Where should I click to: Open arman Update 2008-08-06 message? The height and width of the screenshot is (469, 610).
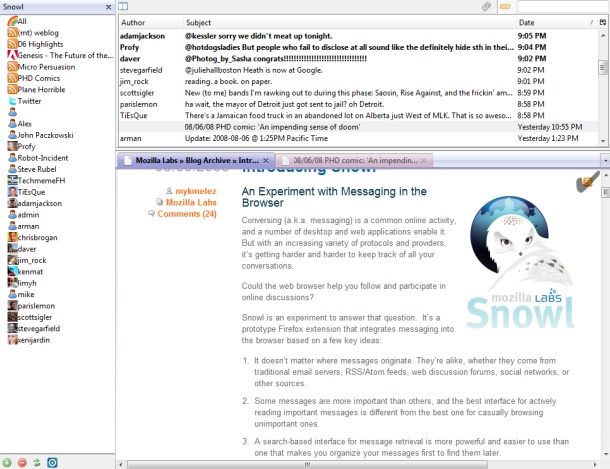(x=358, y=138)
